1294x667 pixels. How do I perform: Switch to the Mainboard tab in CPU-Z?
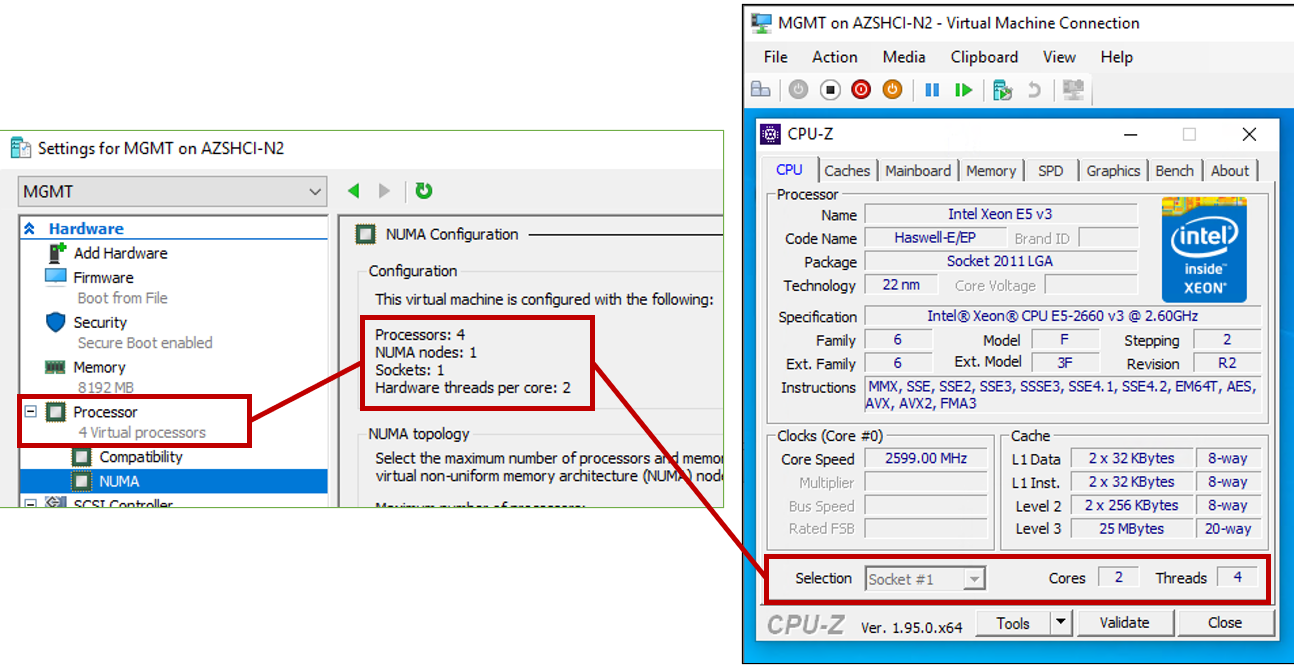pos(917,171)
